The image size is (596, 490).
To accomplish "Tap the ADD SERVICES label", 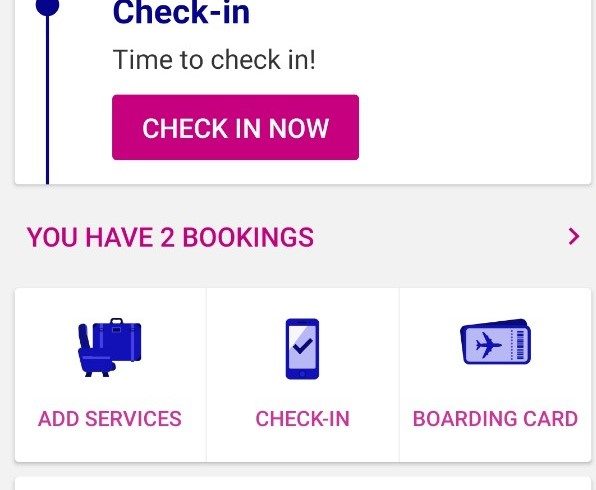I will pos(109,419).
